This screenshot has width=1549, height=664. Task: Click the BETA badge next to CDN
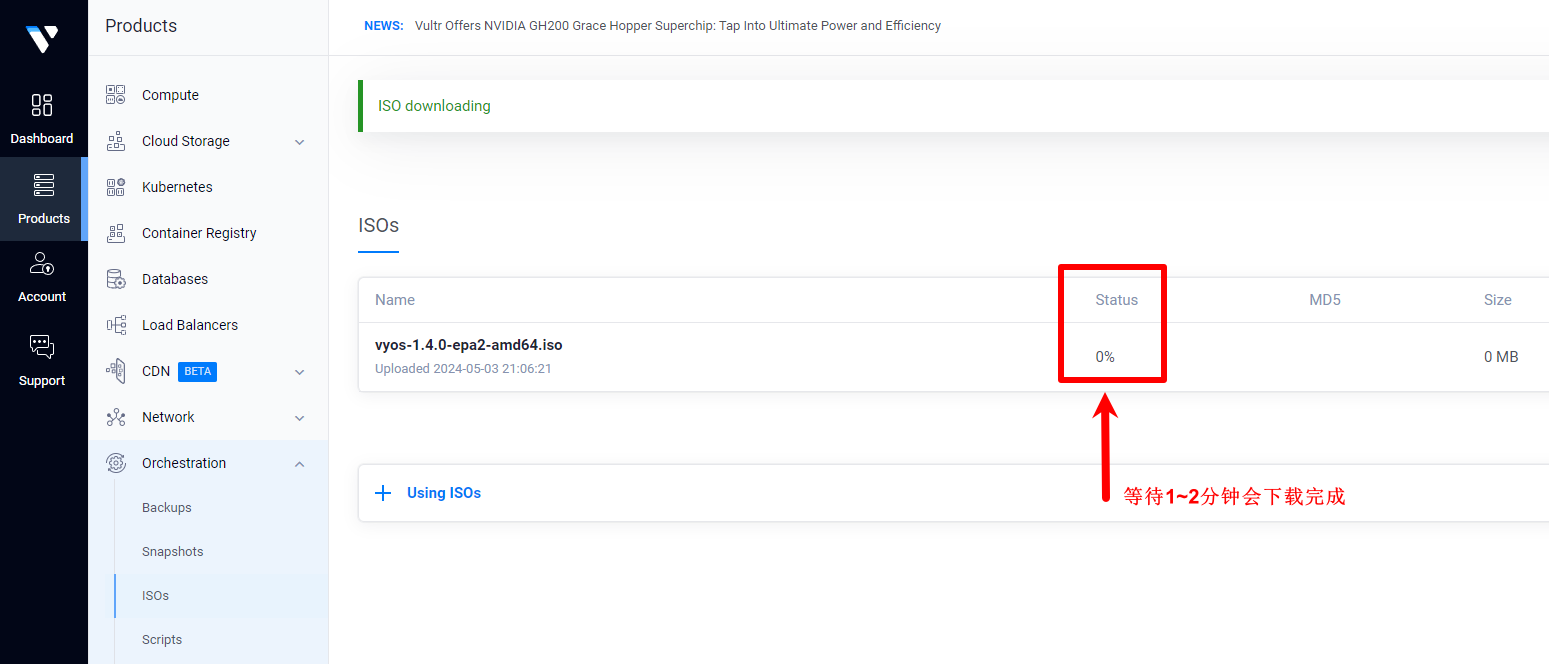[x=197, y=372]
